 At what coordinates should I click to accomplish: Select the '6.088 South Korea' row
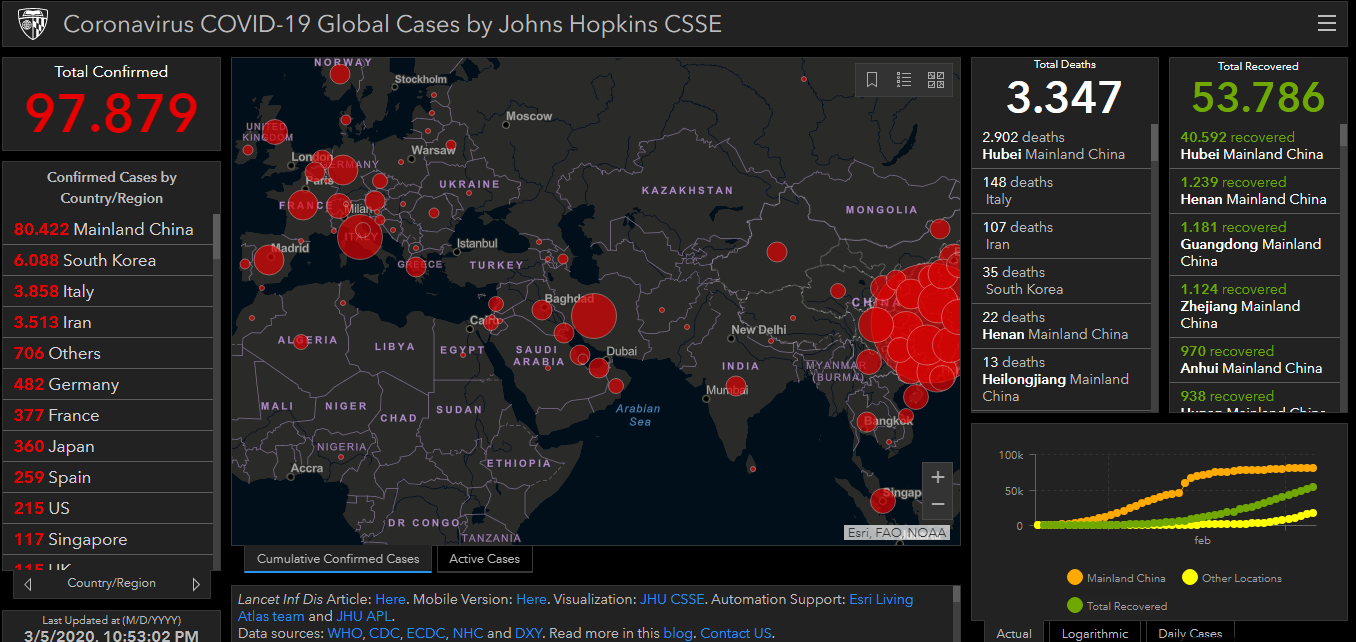[x=108, y=260]
